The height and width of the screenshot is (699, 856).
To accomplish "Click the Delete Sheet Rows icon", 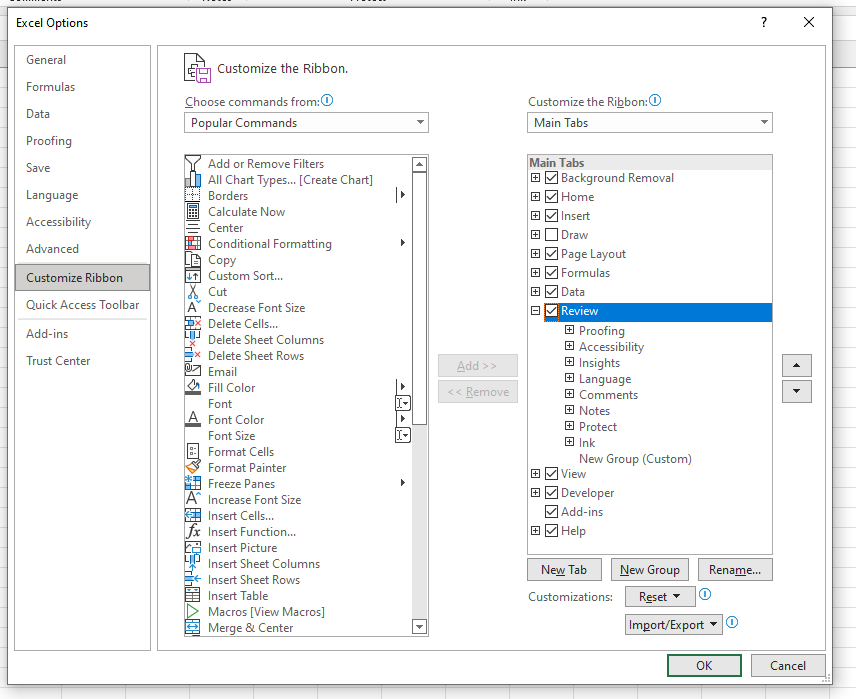I will point(193,356).
